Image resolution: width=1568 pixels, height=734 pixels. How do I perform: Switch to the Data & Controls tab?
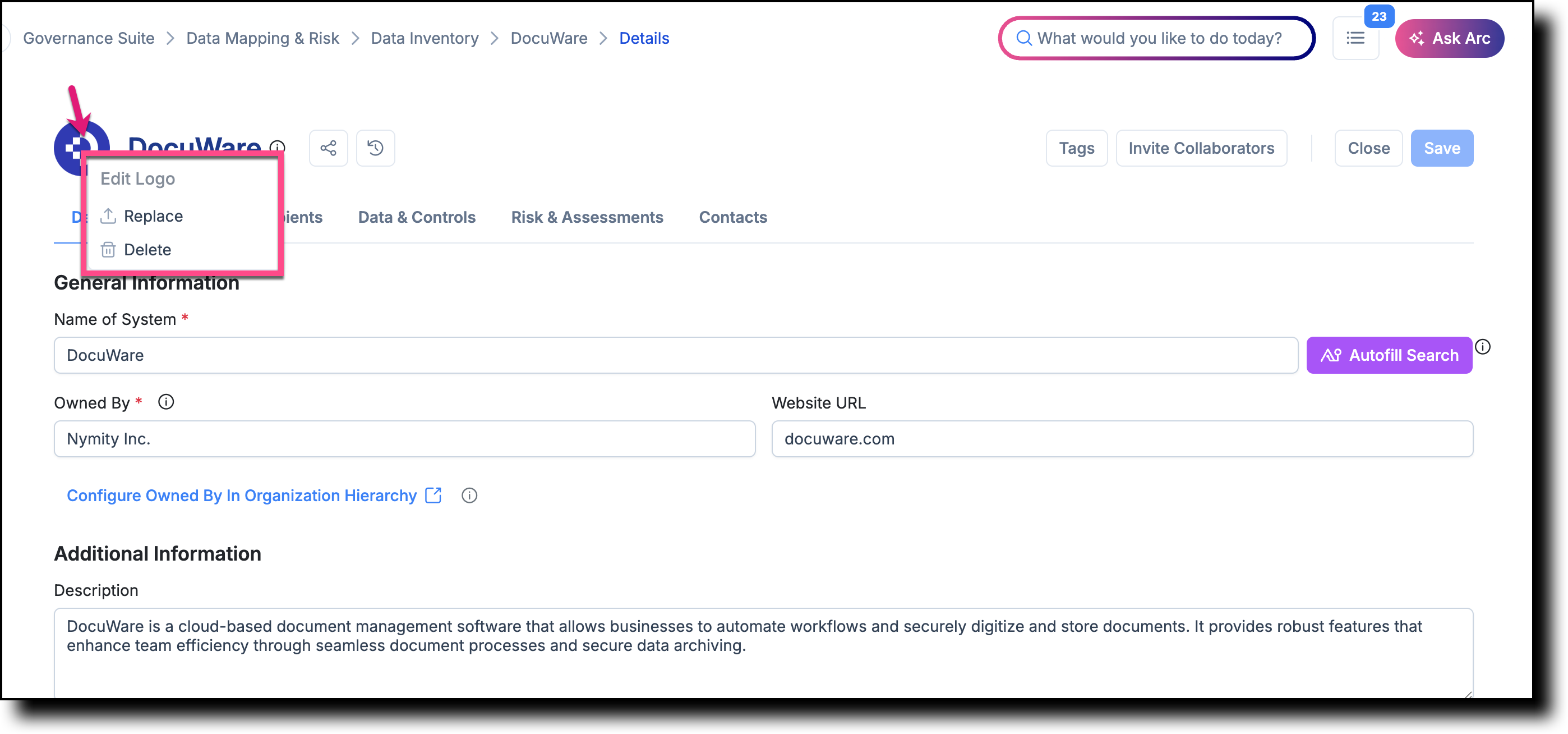(416, 217)
